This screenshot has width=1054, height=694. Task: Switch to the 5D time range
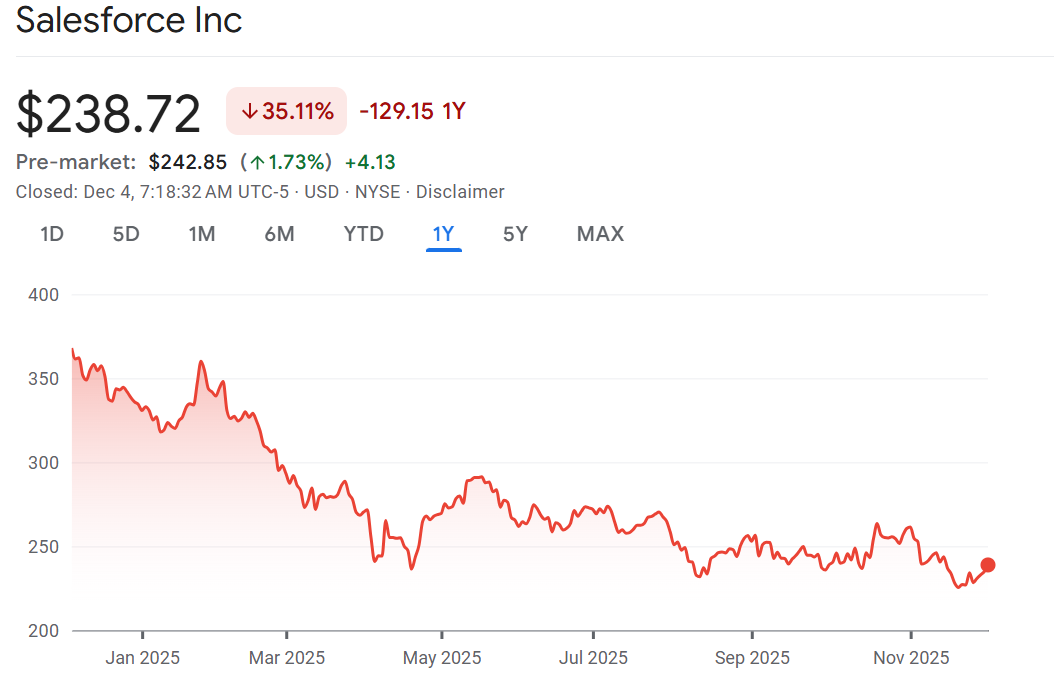[126, 234]
